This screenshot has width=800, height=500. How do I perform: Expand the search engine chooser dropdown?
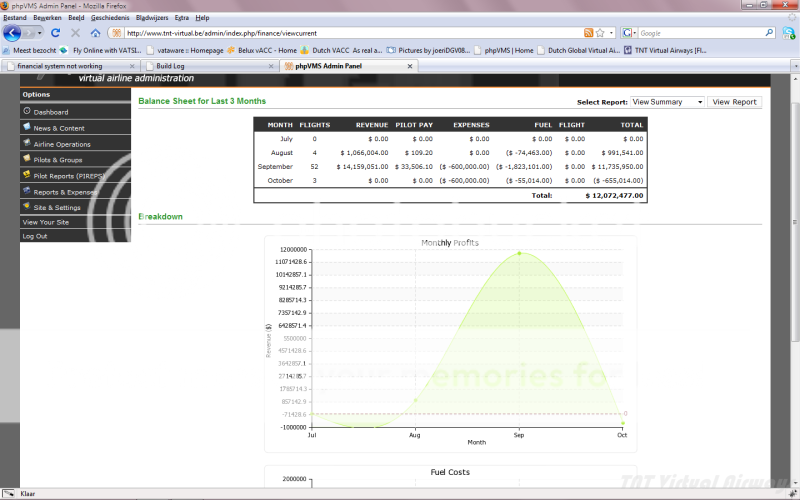tap(629, 33)
